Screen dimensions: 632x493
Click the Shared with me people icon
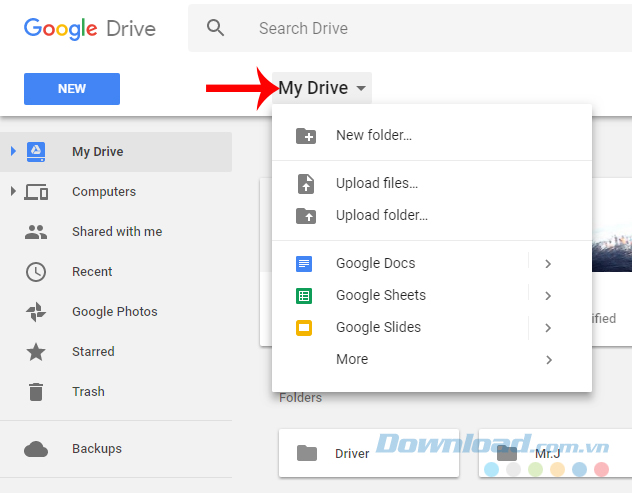[x=36, y=232]
